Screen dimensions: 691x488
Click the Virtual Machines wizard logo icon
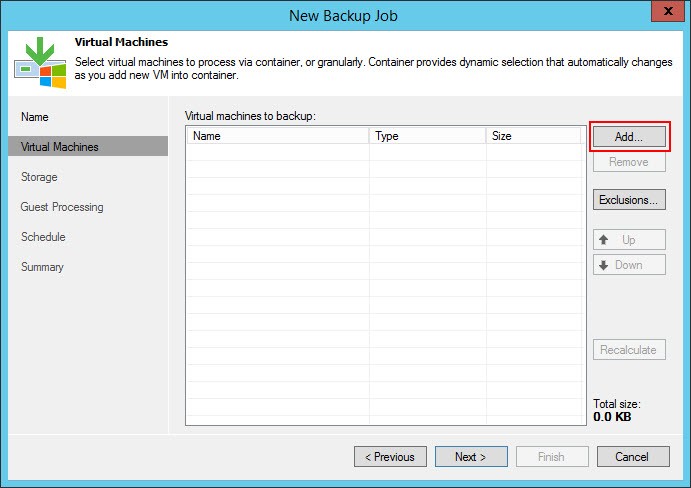(40, 63)
